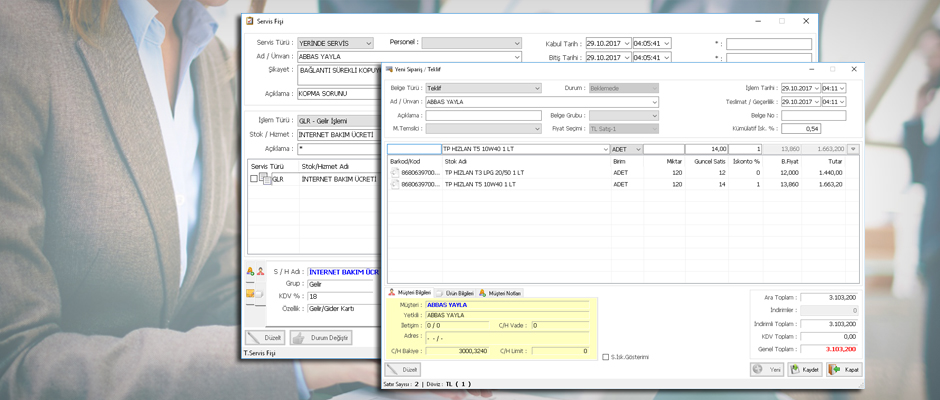Open the Teslimat / Geçerlilik date dropdown
940x400 pixels.
tap(817, 102)
